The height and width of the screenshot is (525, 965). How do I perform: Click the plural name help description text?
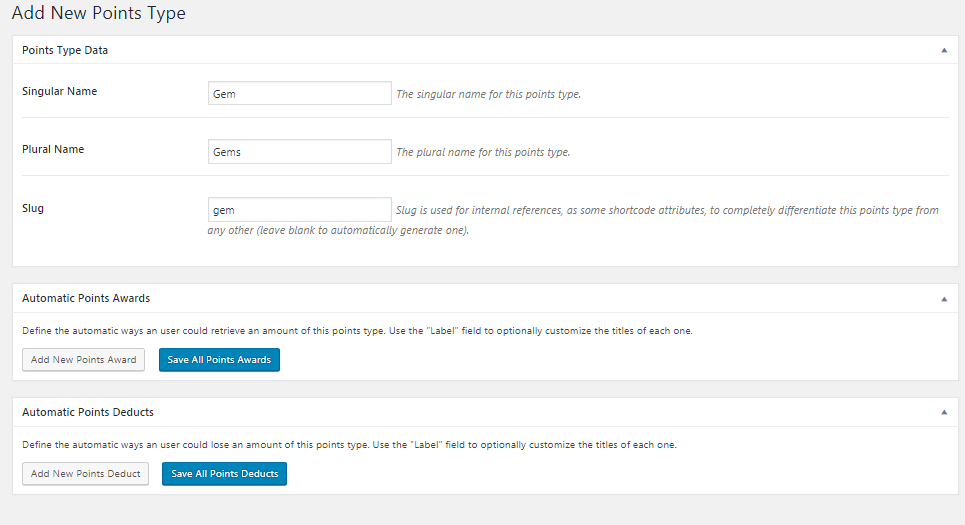[483, 152]
